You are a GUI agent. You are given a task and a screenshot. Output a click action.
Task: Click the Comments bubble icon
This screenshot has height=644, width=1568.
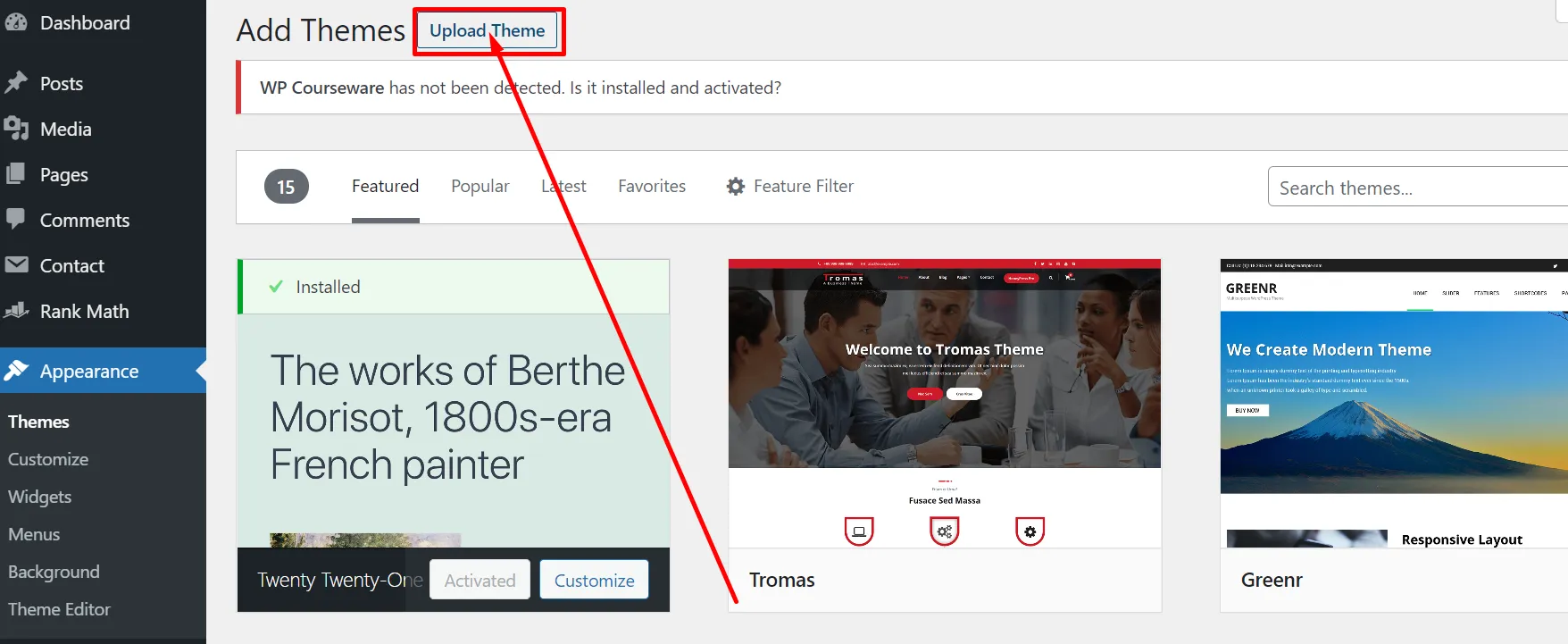coord(15,219)
